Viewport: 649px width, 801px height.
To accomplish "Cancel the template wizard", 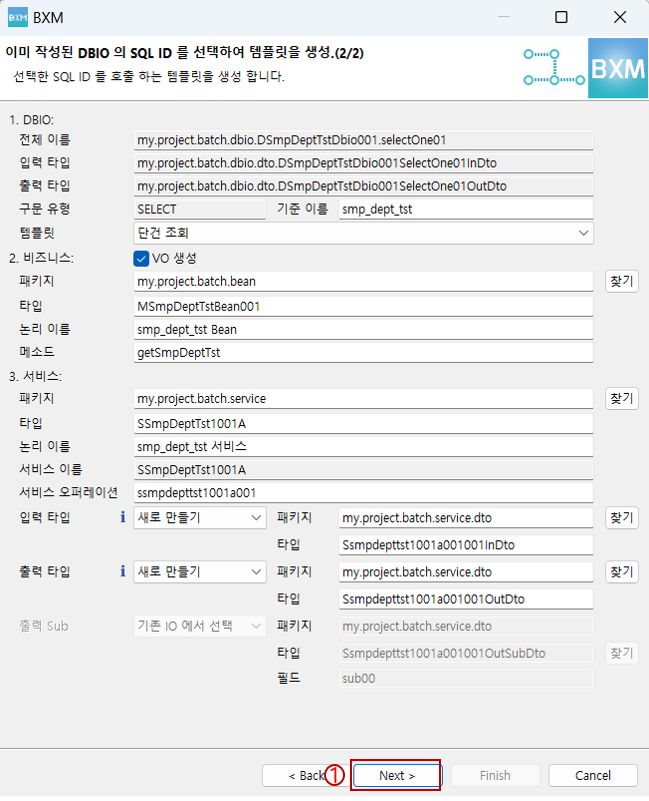I will pos(592,775).
